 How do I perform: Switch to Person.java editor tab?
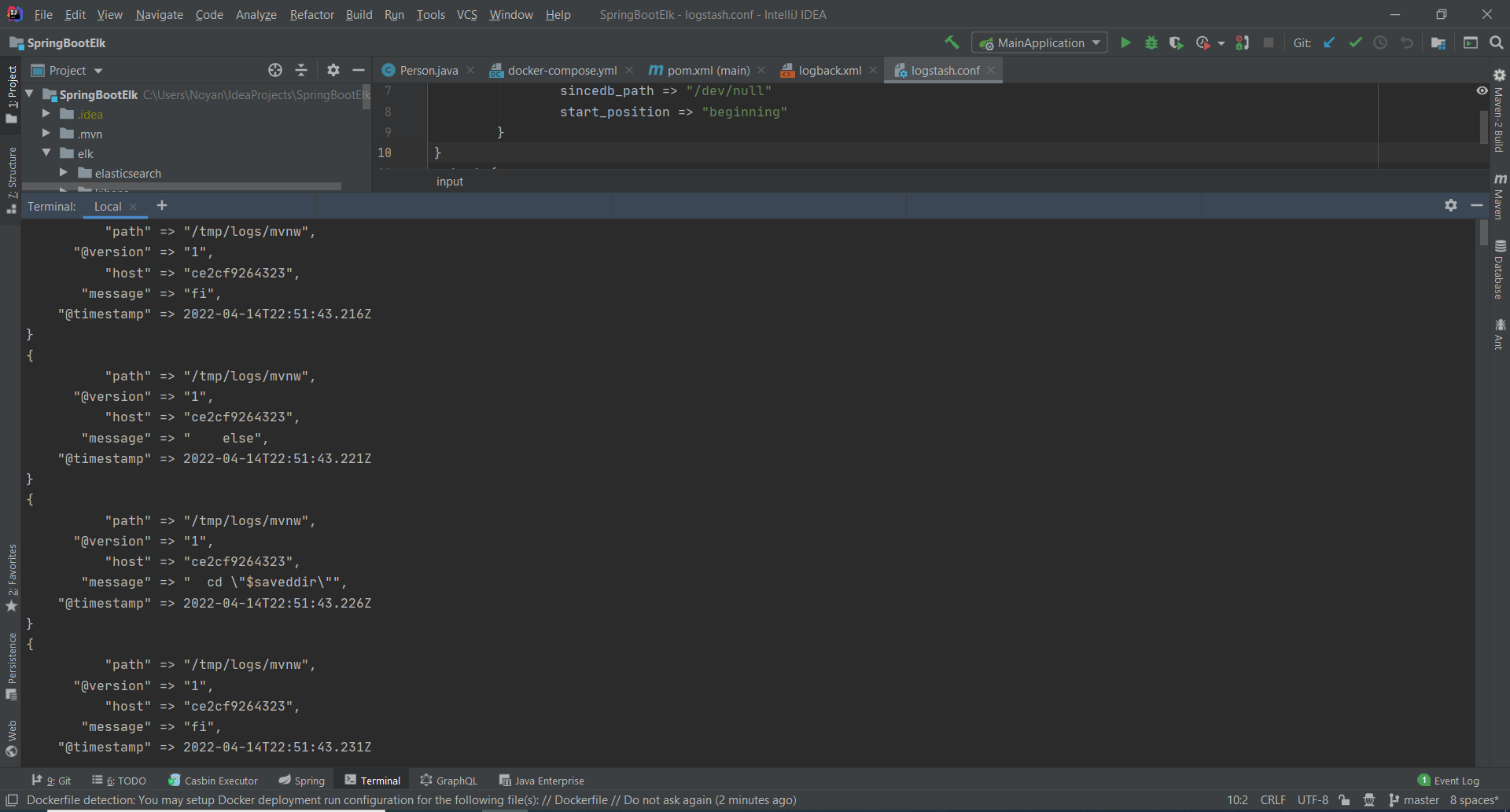[428, 70]
